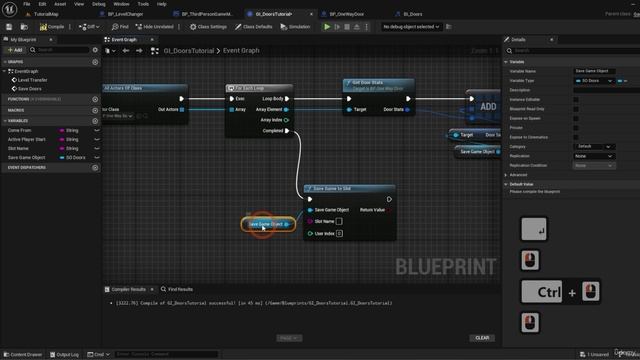Click the Browse to asset icon

click(x=24, y=27)
